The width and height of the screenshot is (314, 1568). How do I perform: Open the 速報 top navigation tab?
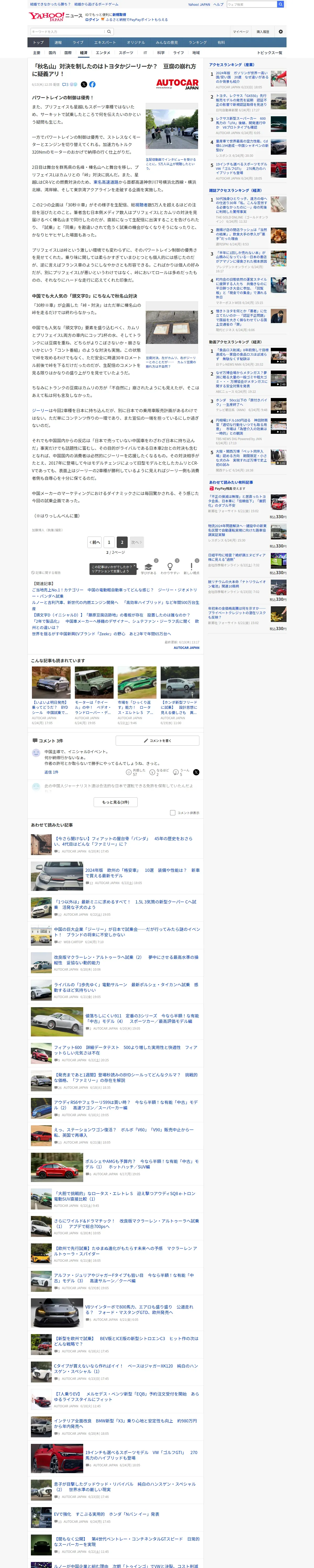[x=58, y=43]
